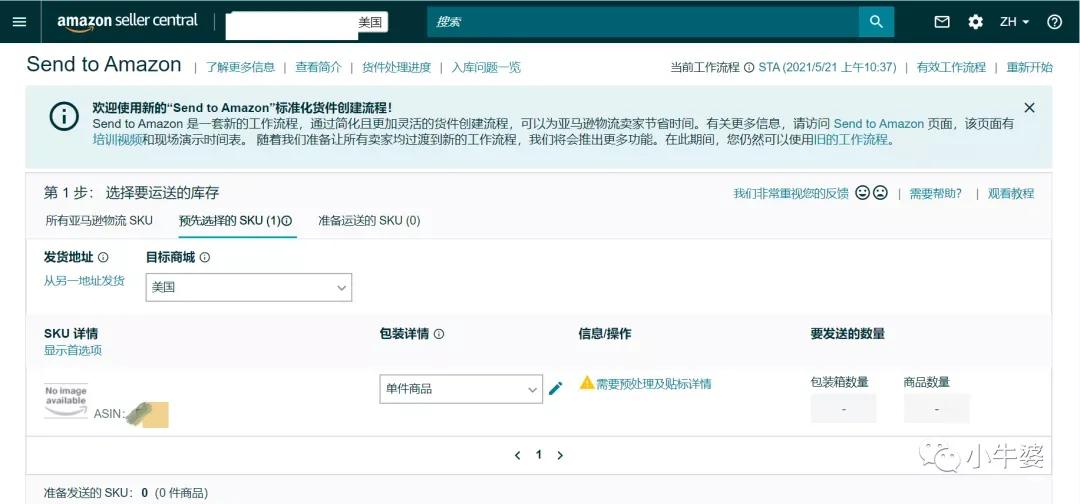Open the 目标商城 美国 dropdown
Image resolution: width=1080 pixels, height=504 pixels.
(249, 287)
